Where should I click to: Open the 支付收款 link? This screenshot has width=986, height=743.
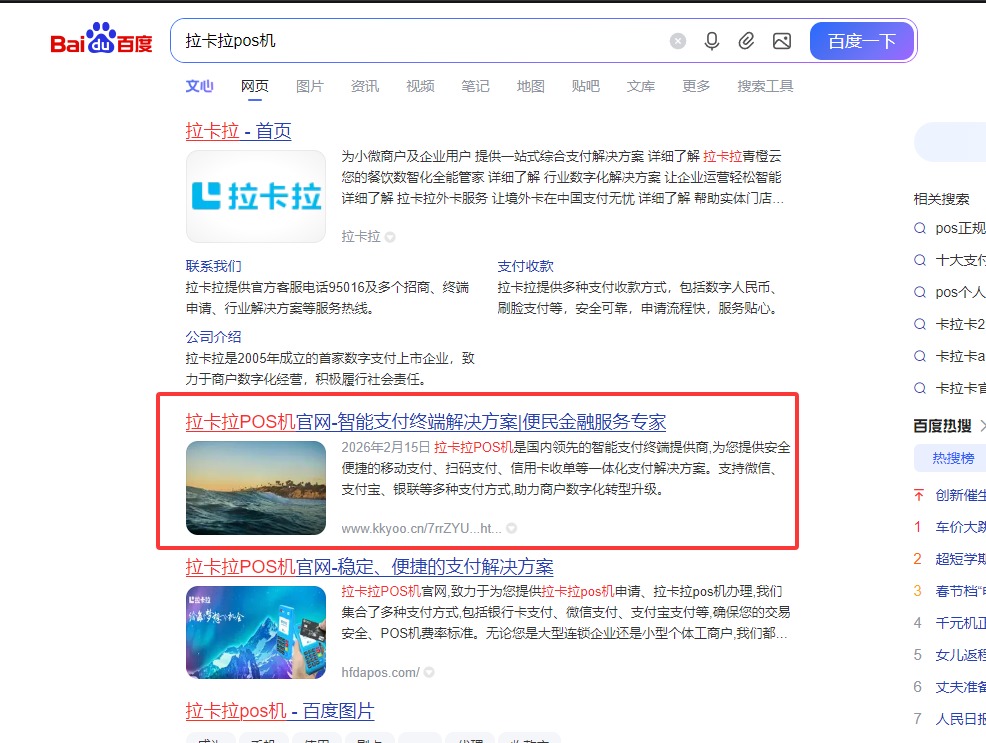pyautogui.click(x=529, y=266)
